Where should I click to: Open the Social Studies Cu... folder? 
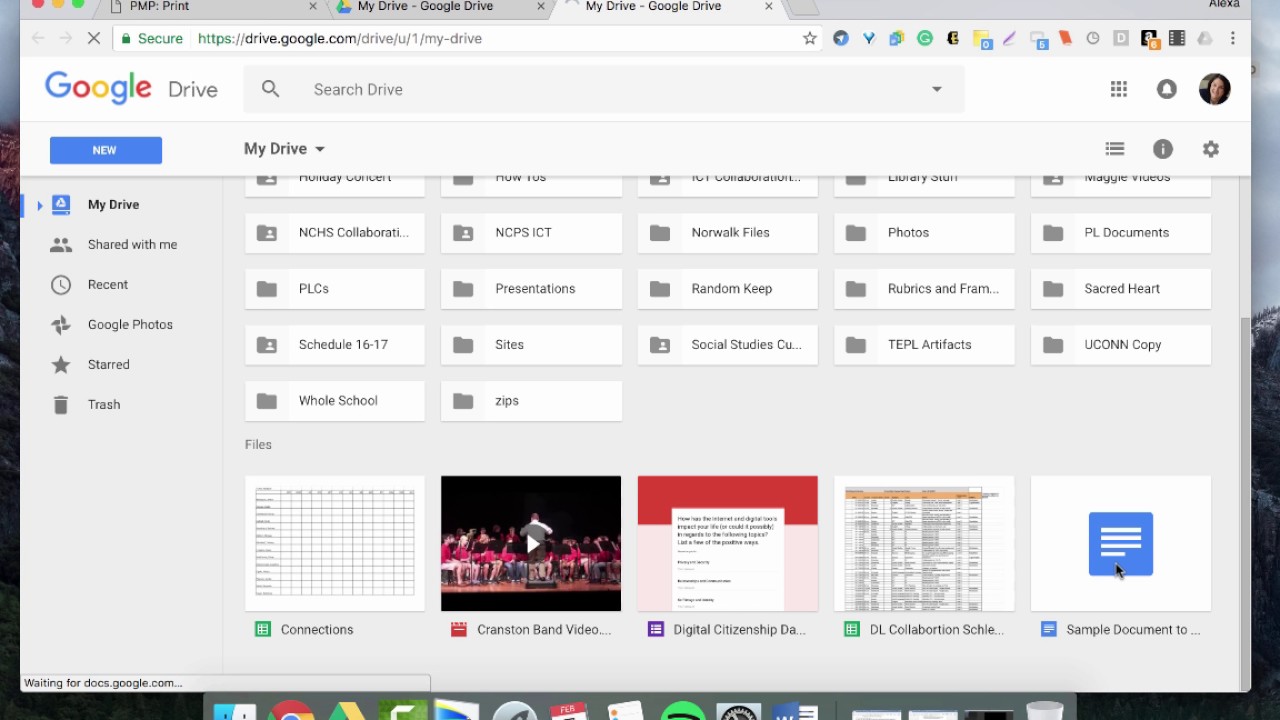(x=728, y=344)
